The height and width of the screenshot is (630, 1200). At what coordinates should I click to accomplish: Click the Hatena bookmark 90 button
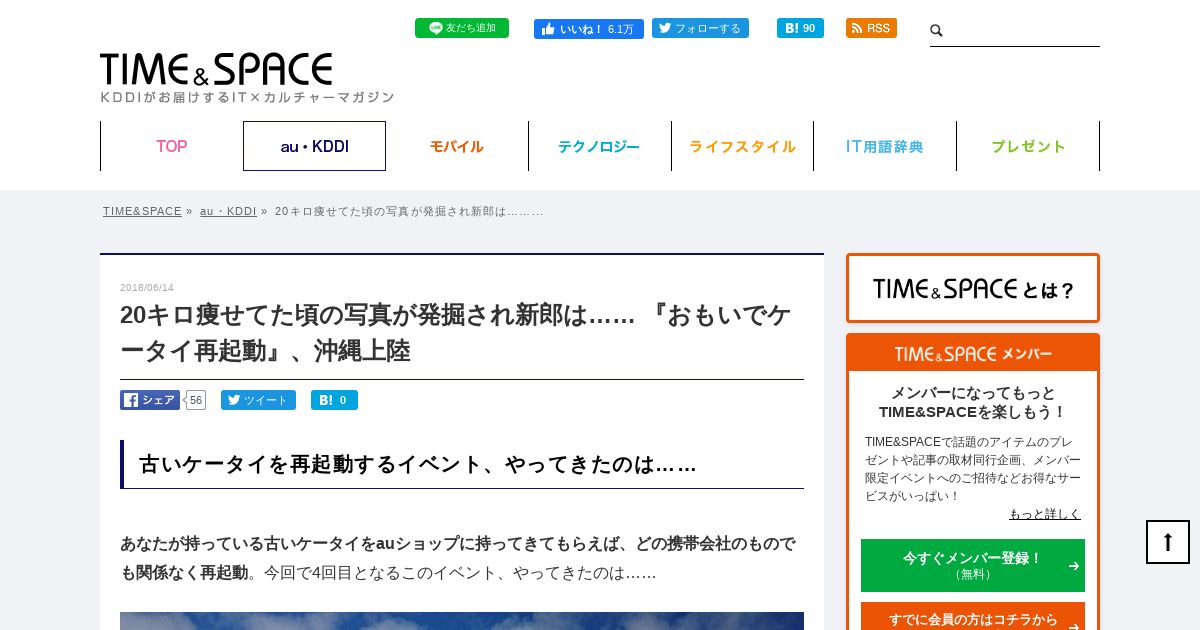[x=800, y=28]
